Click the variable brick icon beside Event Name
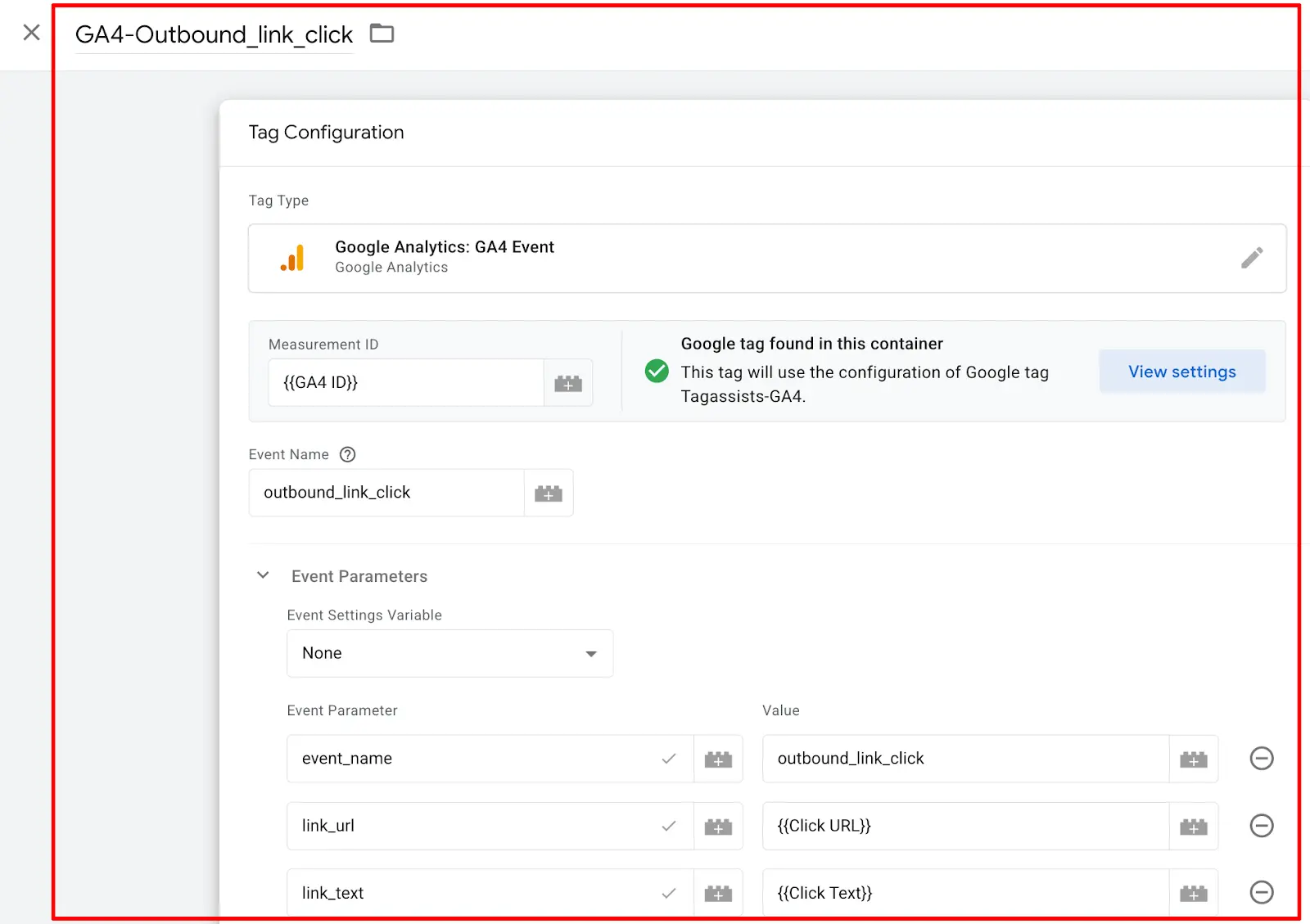 (549, 493)
